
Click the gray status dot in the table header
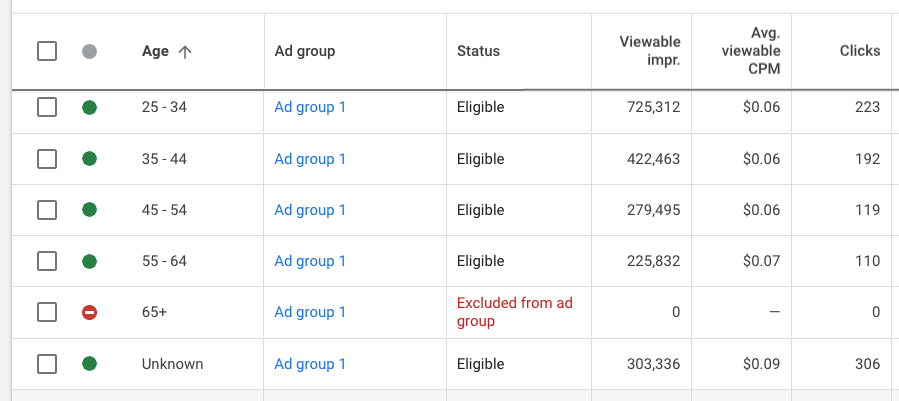89,52
